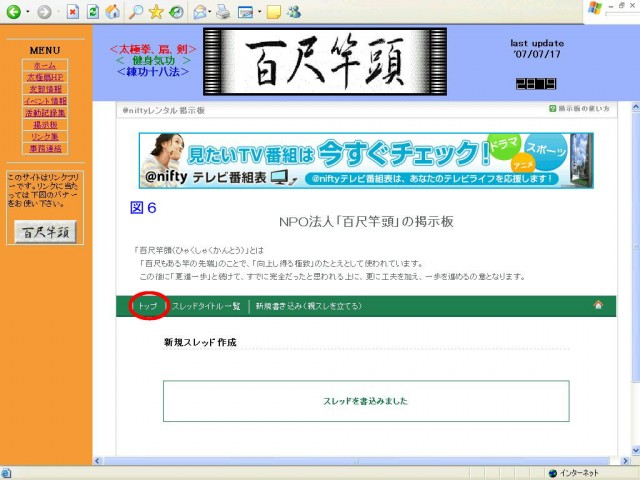
Task: Click the @nifty テレビ番組表 banner ad
Action: [x=365, y=160]
